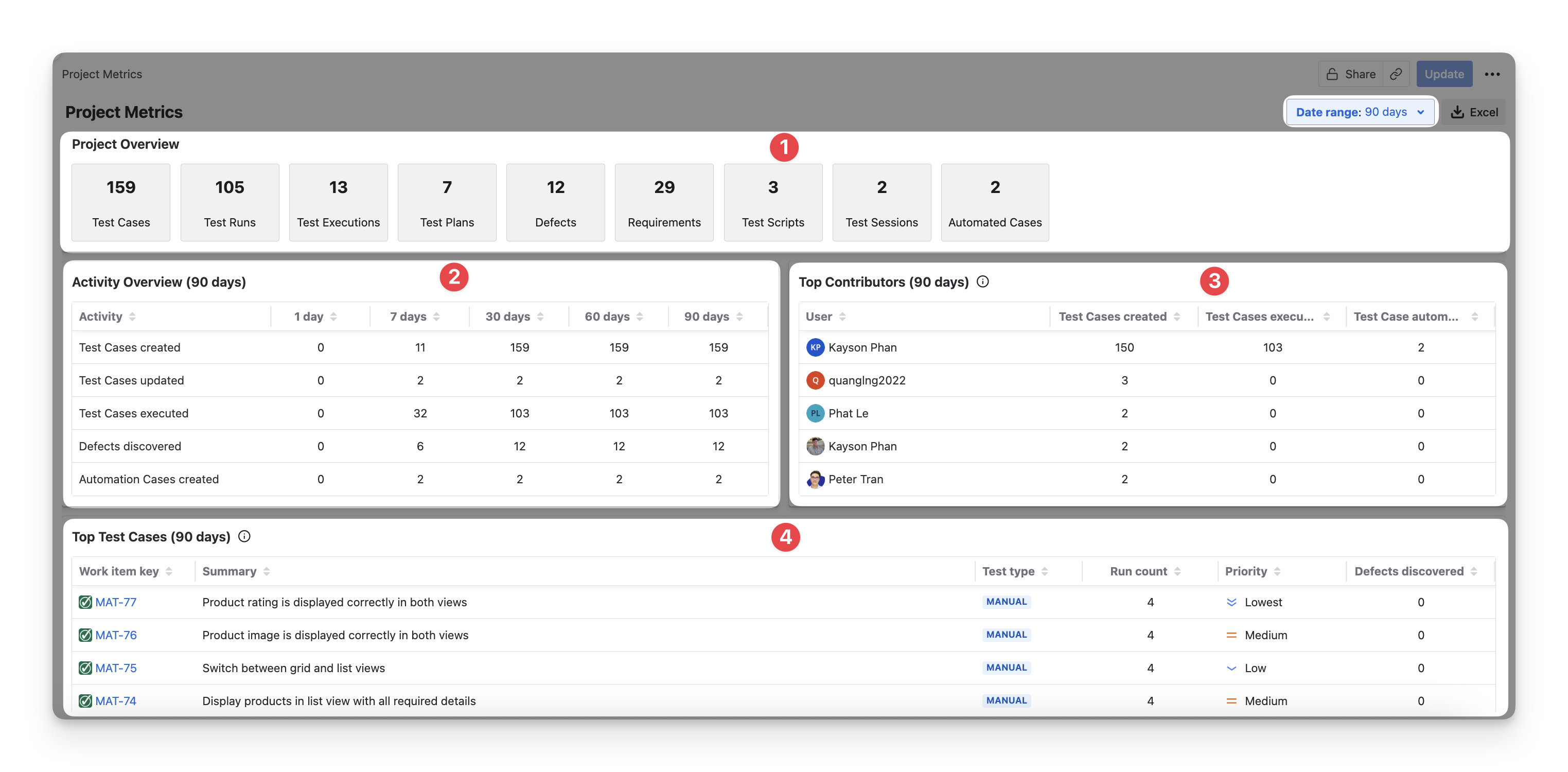Image resolution: width=1568 pixels, height=772 pixels.
Task: Click Kayson Phan's KP avatar
Action: (815, 347)
